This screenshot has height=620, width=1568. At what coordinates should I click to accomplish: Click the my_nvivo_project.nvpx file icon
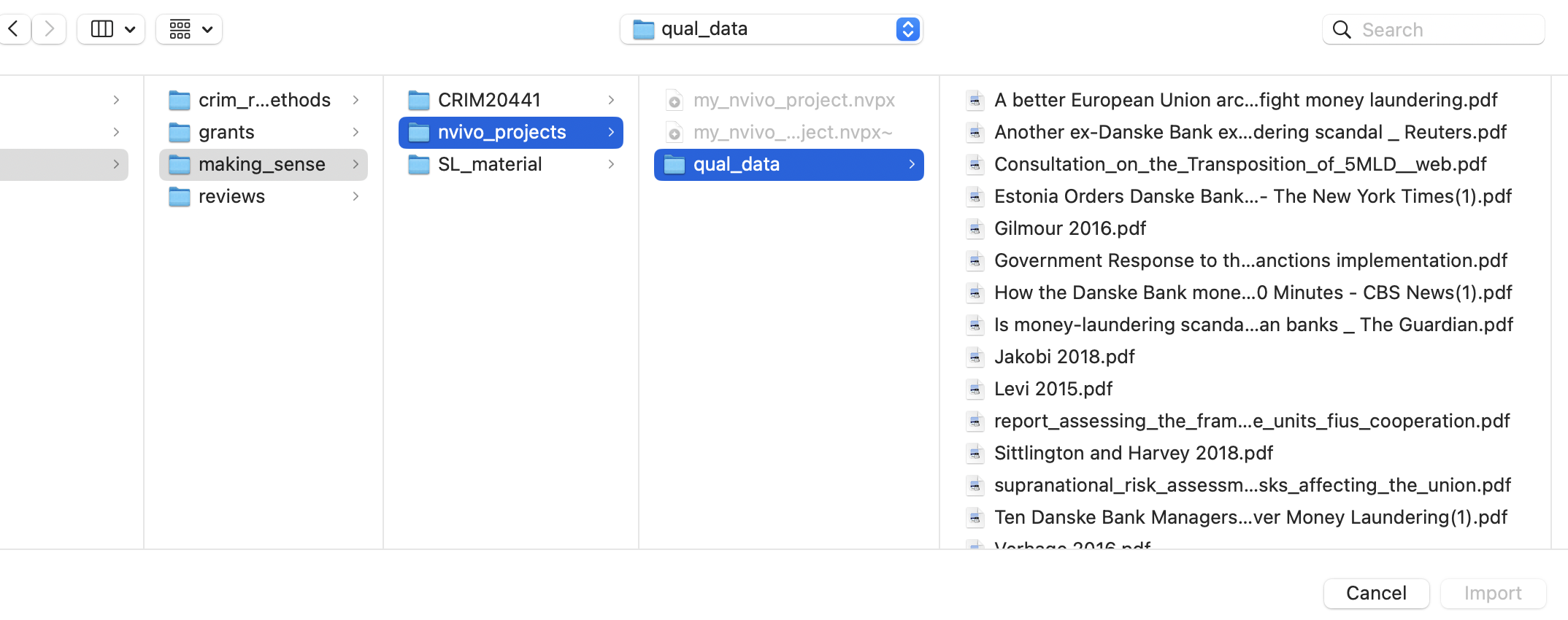pos(675,101)
